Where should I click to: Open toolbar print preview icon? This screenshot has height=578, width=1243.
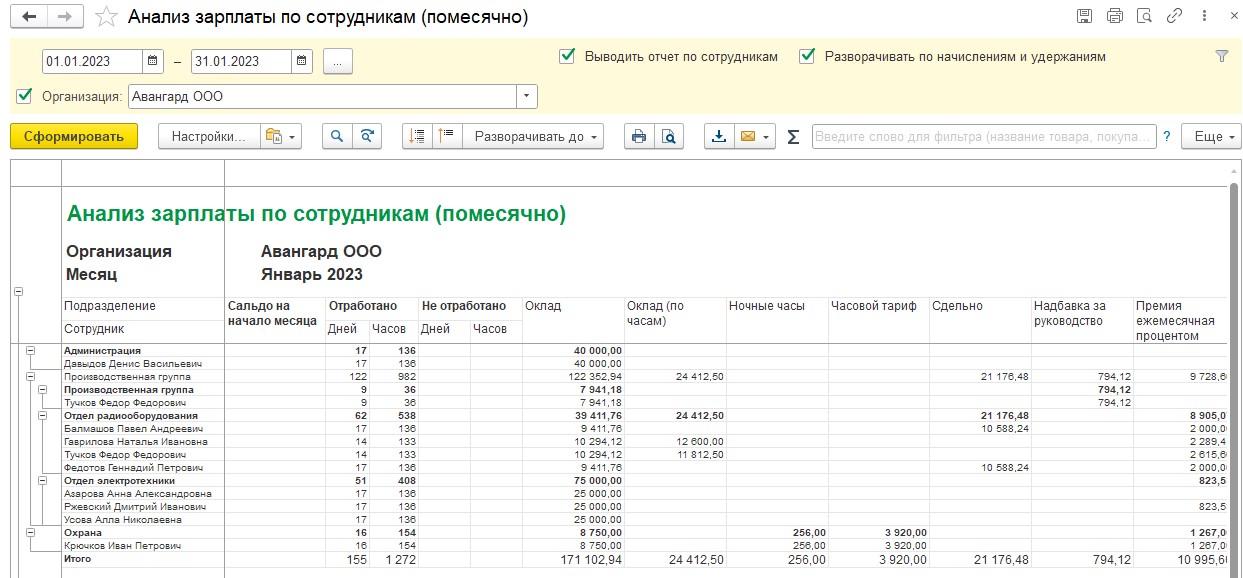pyautogui.click(x=669, y=137)
